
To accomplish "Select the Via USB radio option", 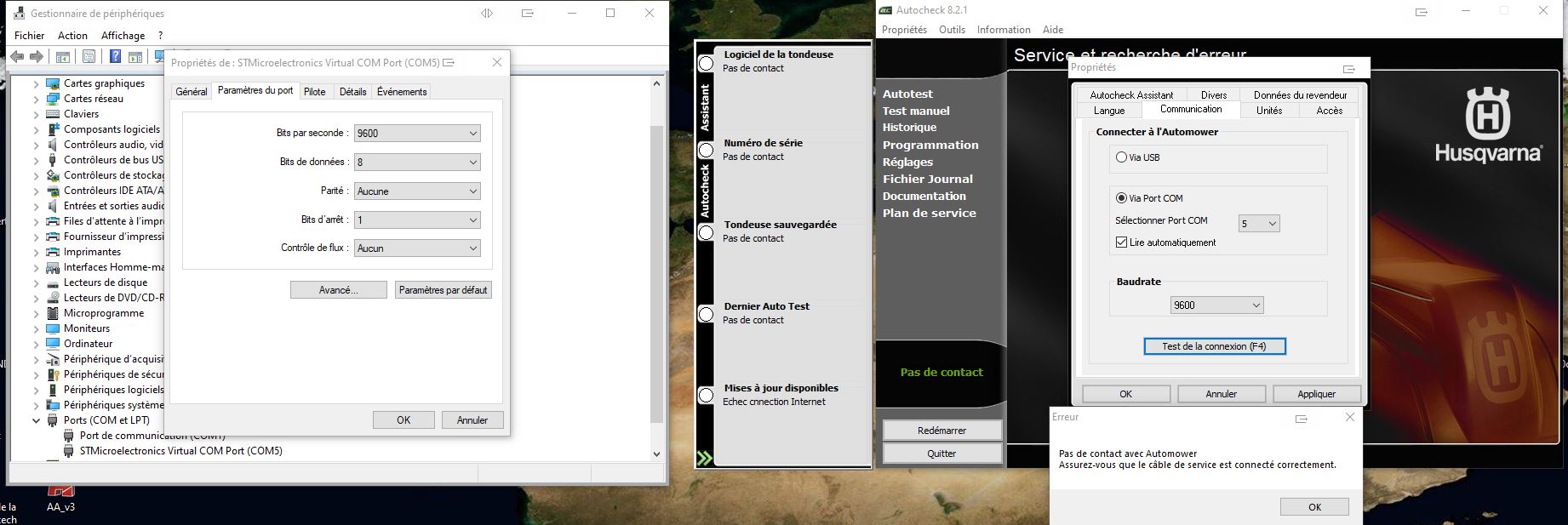I will [1121, 157].
